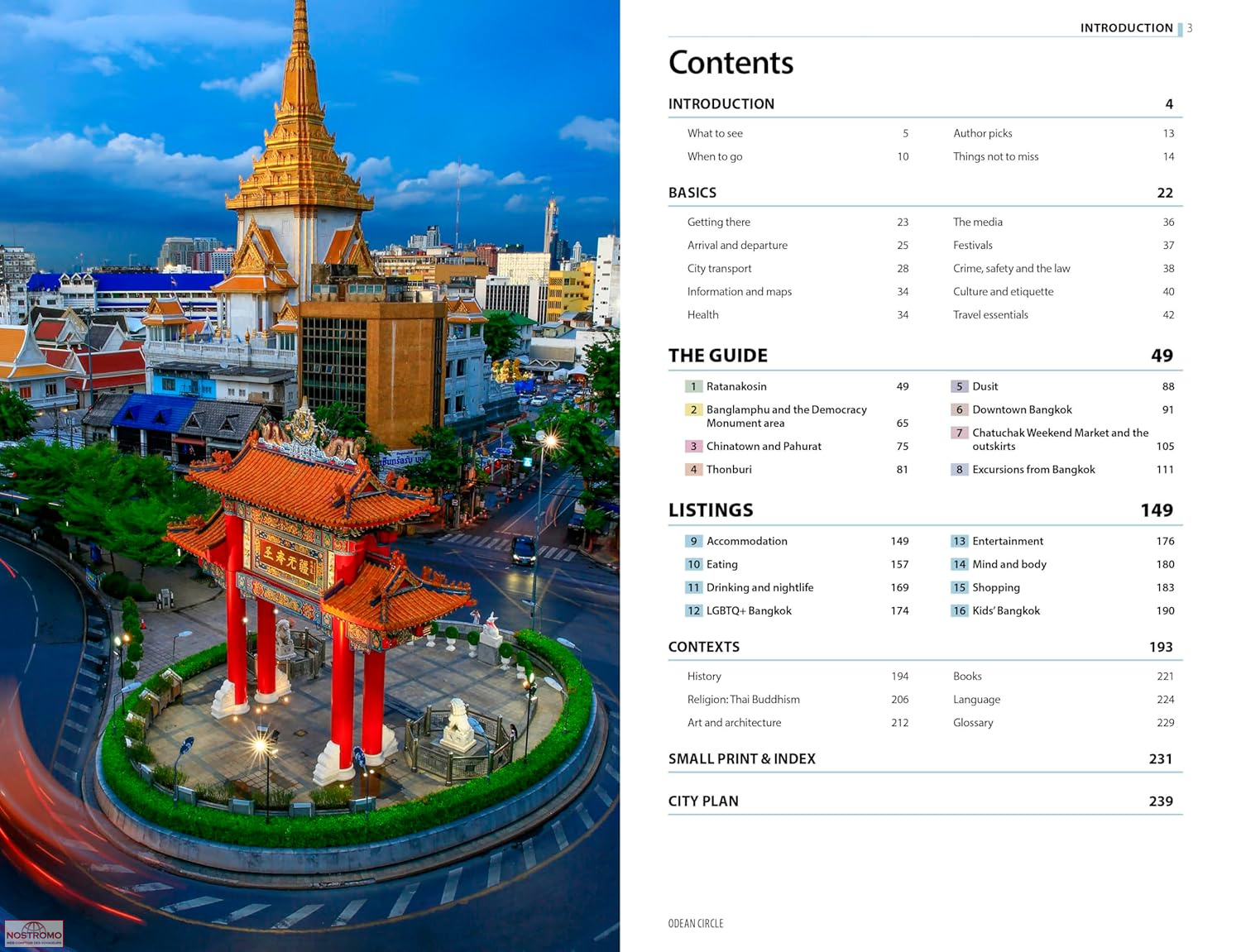This screenshot has height=952, width=1241.
Task: Click the Odeon Circle gate photograph
Action: point(309,476)
